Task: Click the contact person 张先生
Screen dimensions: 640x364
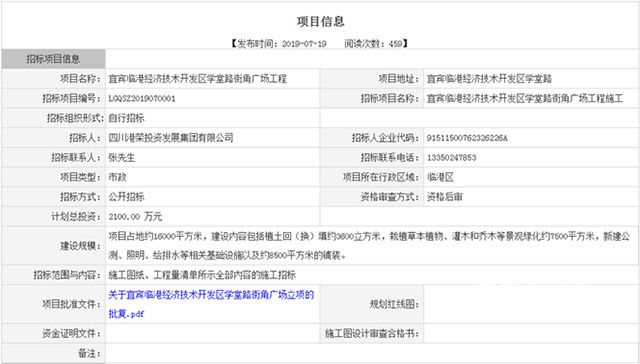Action: point(122,157)
